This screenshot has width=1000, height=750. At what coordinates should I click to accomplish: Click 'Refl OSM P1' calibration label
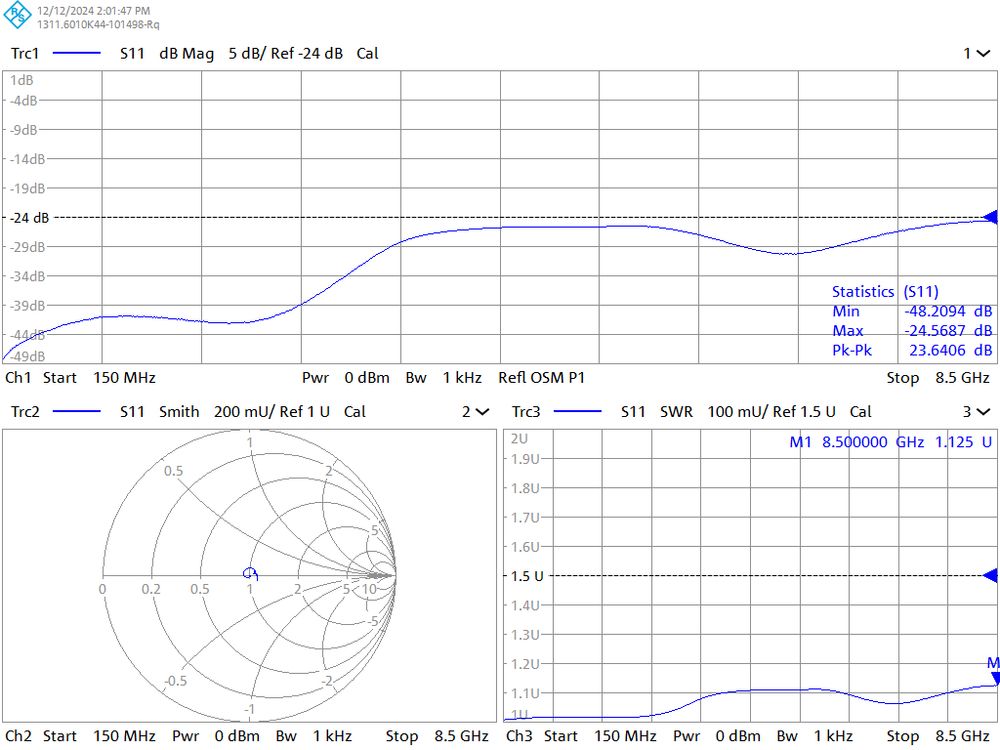click(541, 378)
